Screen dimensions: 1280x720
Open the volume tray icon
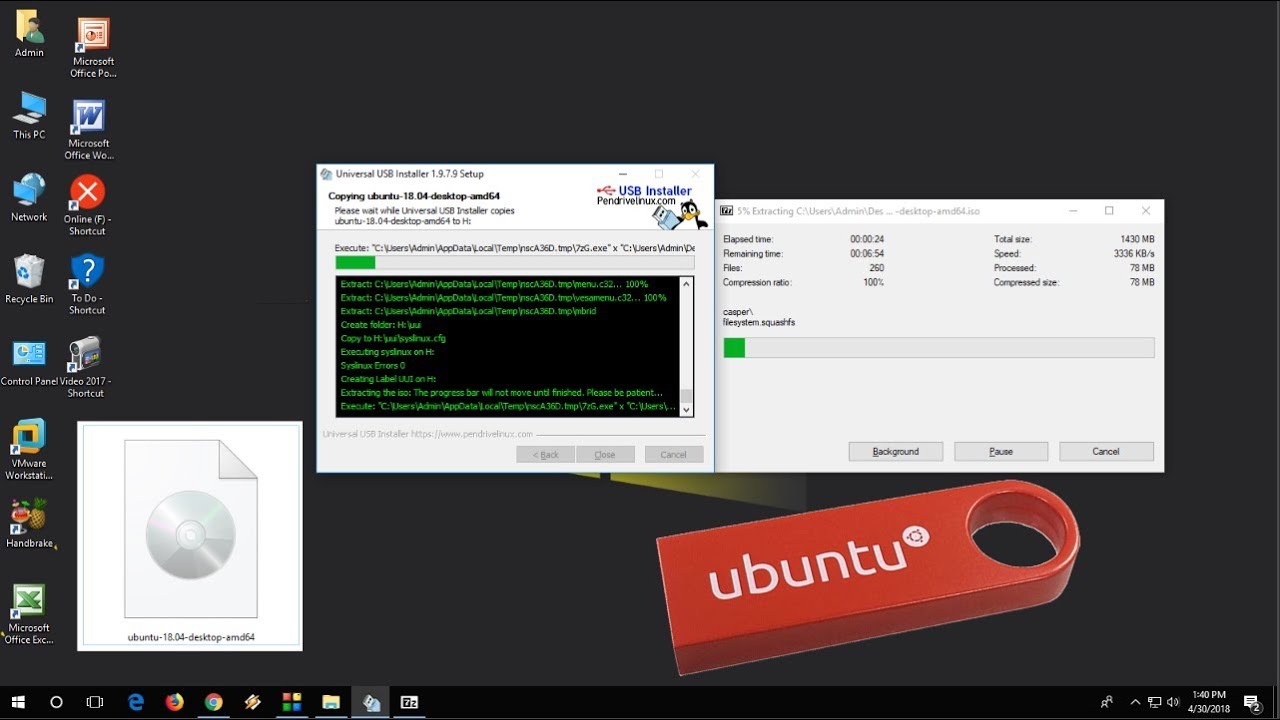1172,702
